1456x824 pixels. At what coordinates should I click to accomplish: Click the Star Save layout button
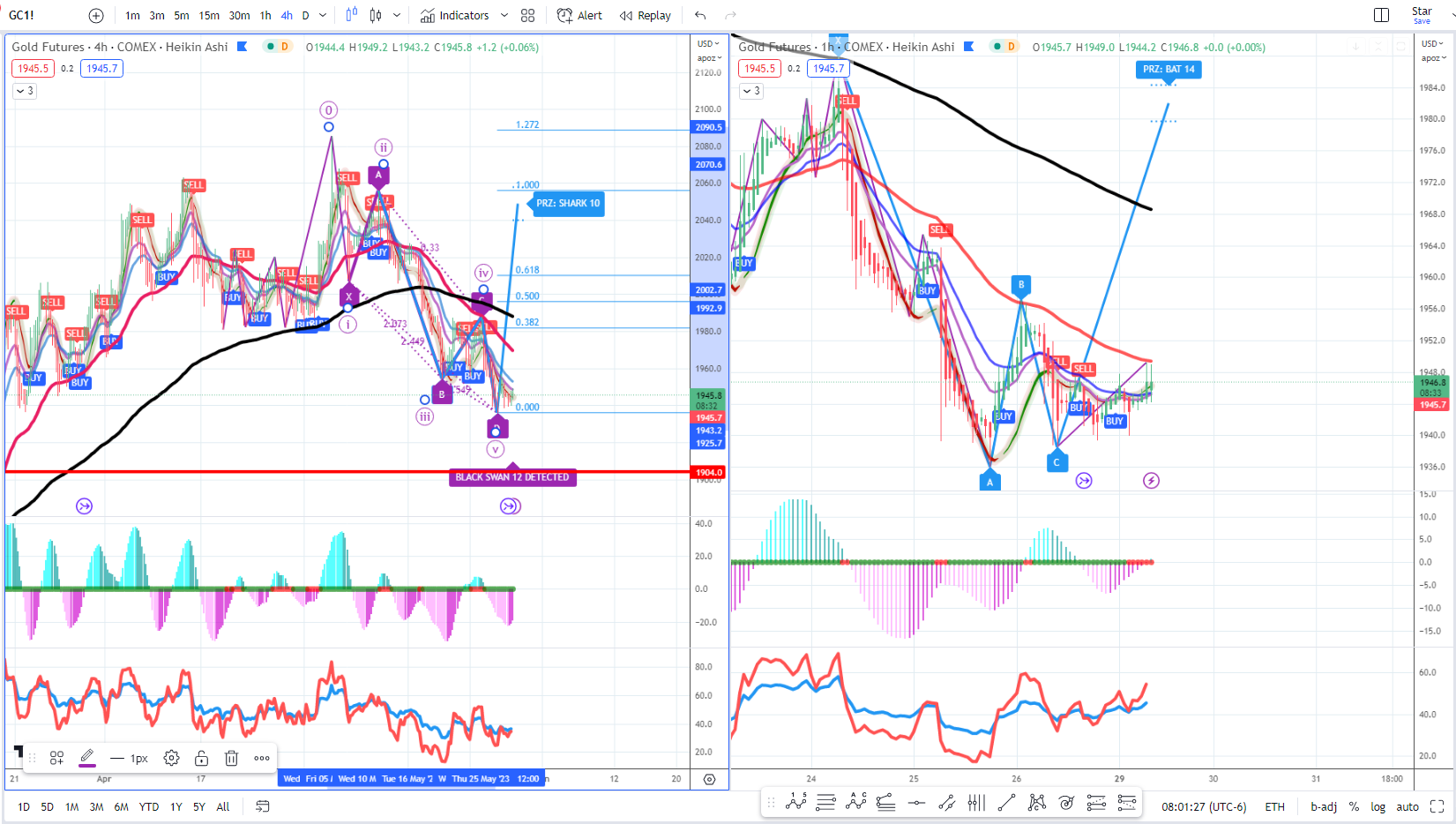pos(1422,15)
